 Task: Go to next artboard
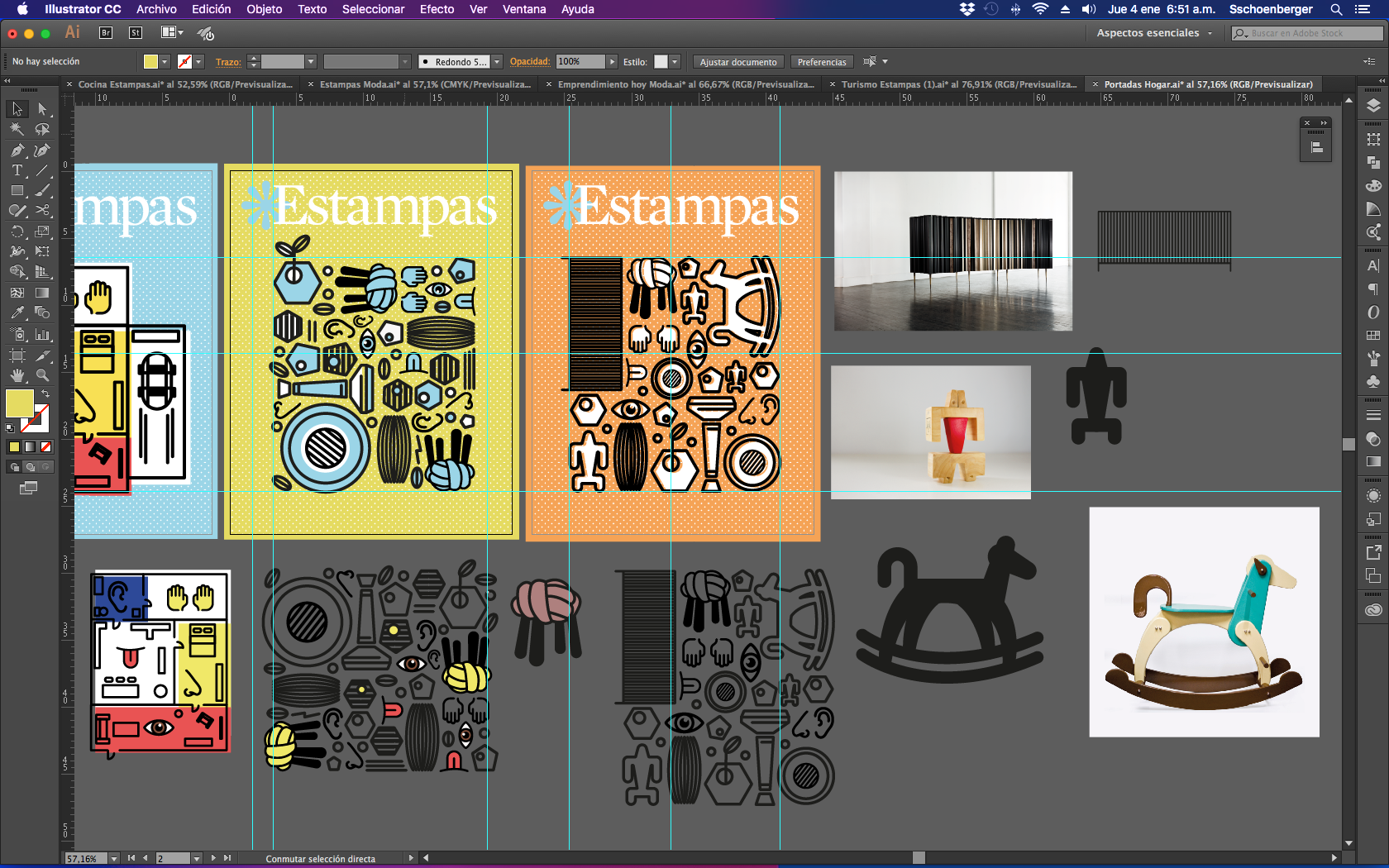pyautogui.click(x=213, y=858)
